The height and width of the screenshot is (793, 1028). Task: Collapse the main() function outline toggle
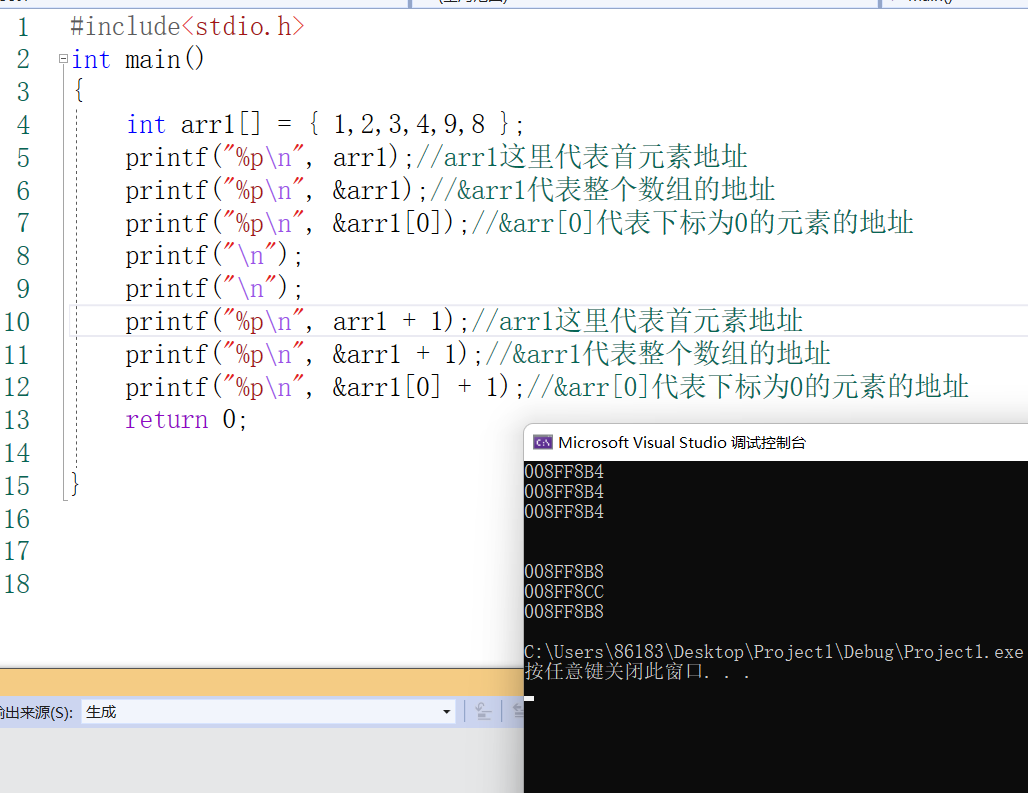(64, 59)
